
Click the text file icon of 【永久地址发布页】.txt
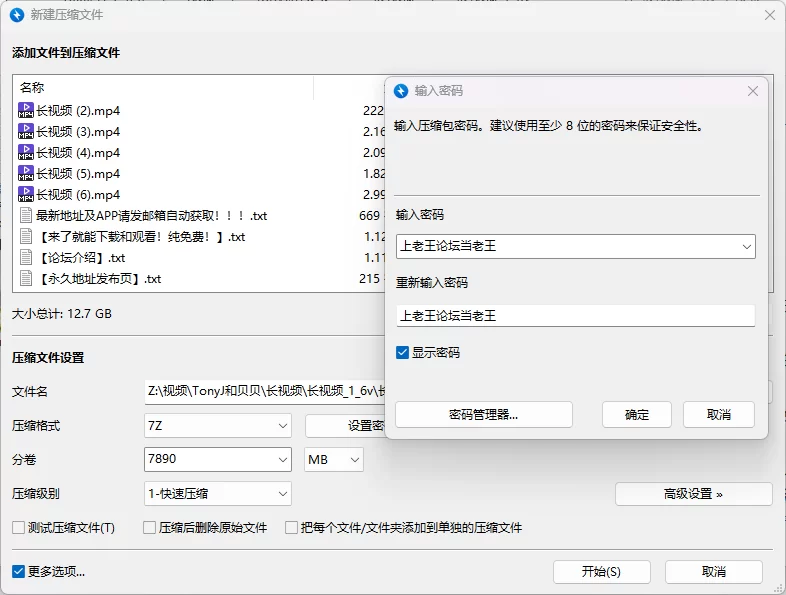26,279
